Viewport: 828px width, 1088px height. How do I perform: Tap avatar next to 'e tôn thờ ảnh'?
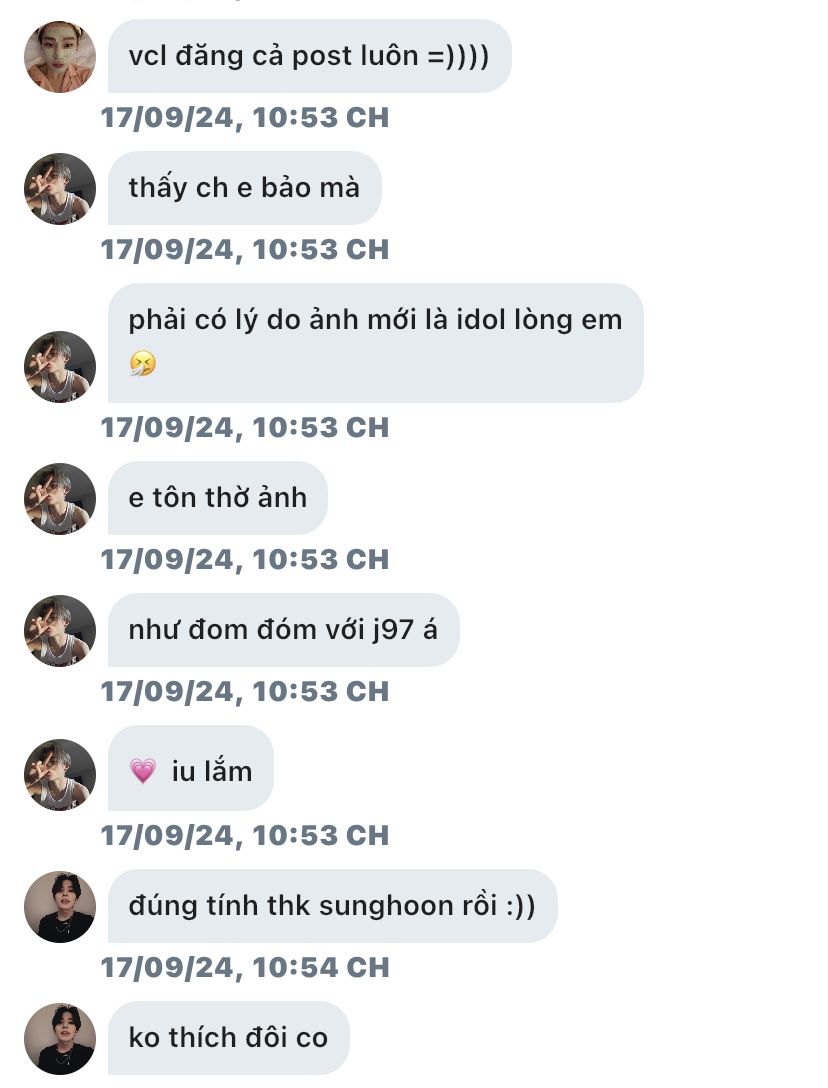point(60,498)
